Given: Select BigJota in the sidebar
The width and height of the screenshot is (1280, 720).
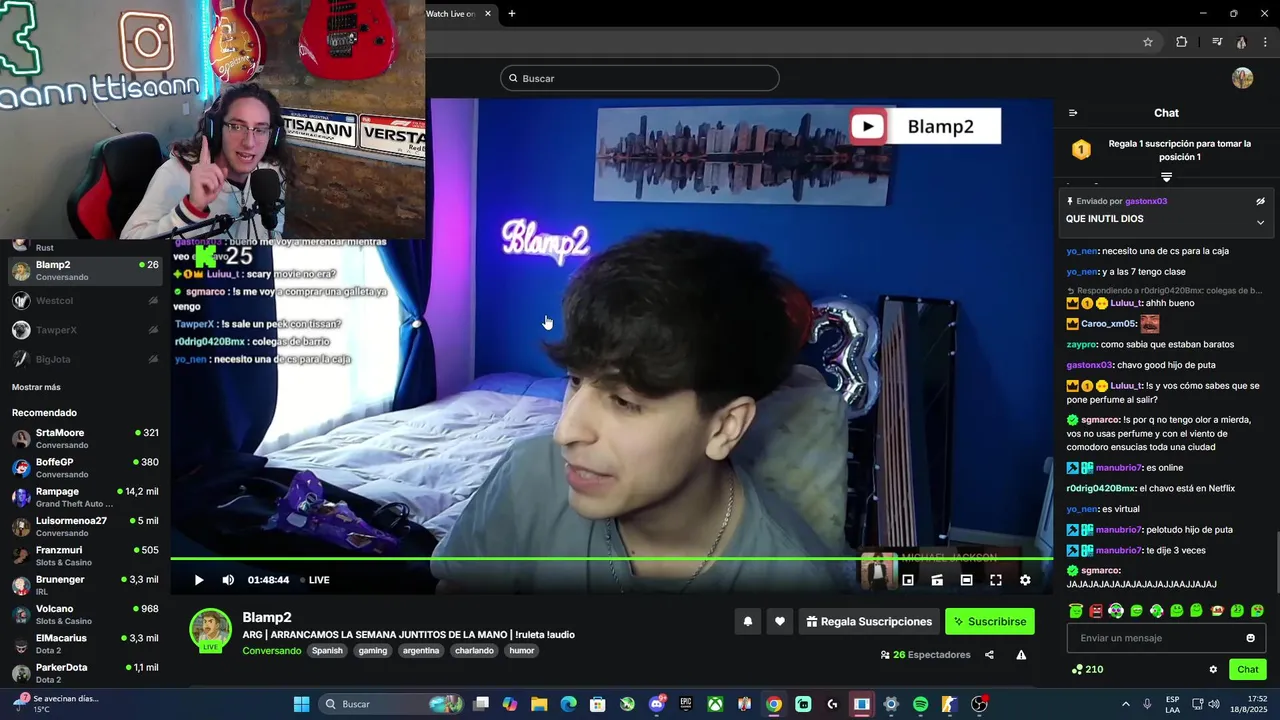Looking at the screenshot, I should (x=85, y=359).
